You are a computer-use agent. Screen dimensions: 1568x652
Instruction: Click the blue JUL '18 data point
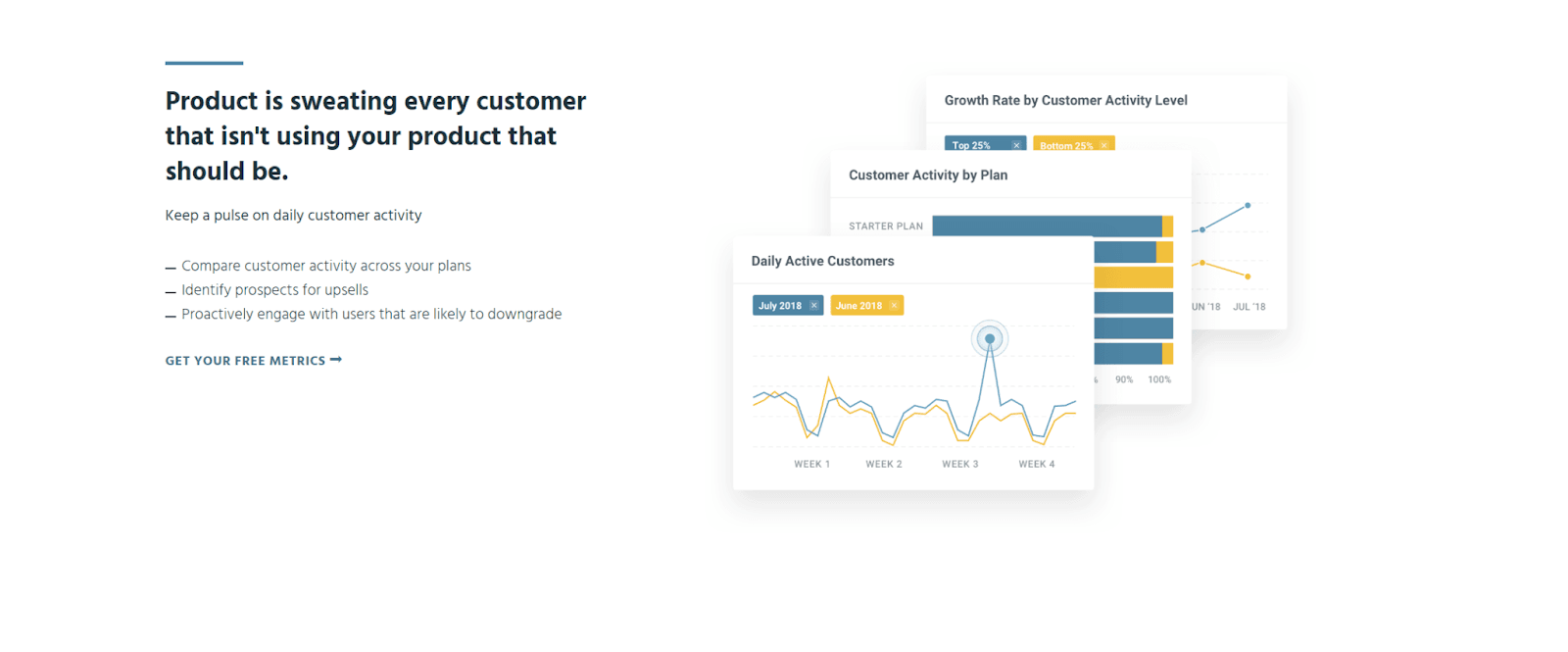click(1248, 206)
